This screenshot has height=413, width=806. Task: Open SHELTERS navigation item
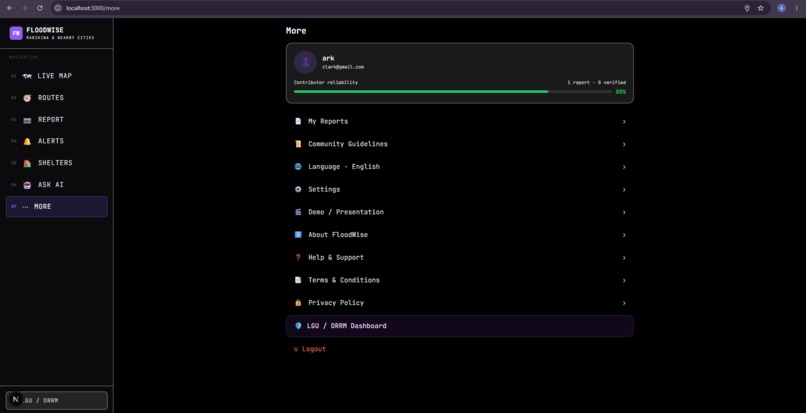(x=57, y=163)
